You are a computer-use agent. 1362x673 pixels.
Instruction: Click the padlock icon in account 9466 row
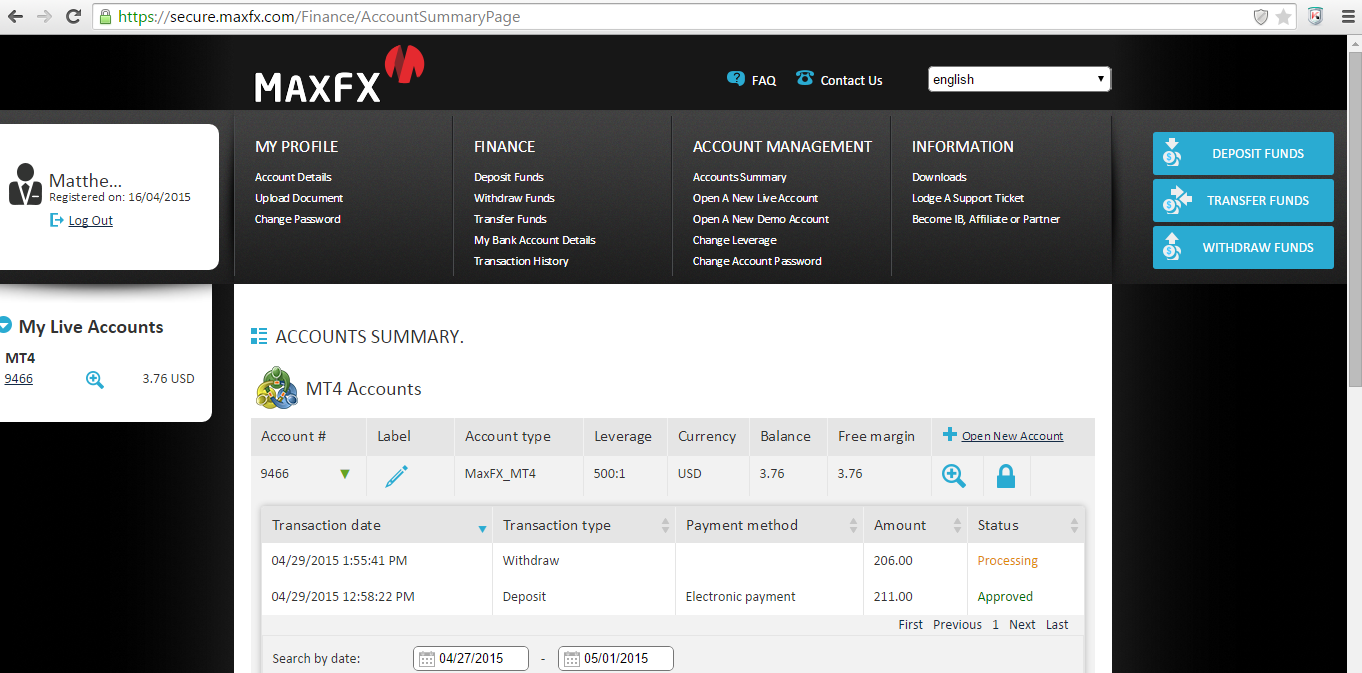(1006, 476)
